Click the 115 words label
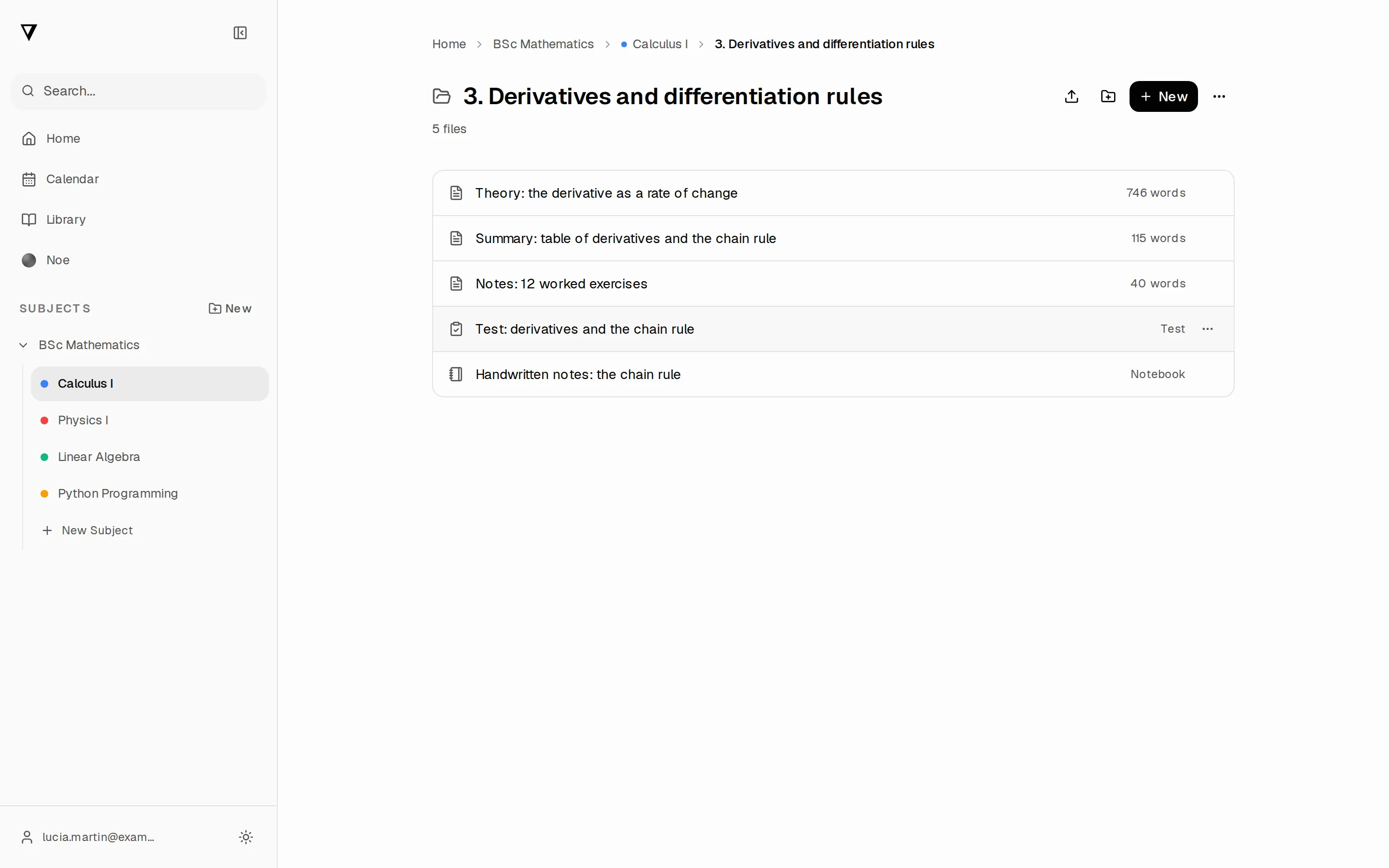 click(x=1157, y=238)
